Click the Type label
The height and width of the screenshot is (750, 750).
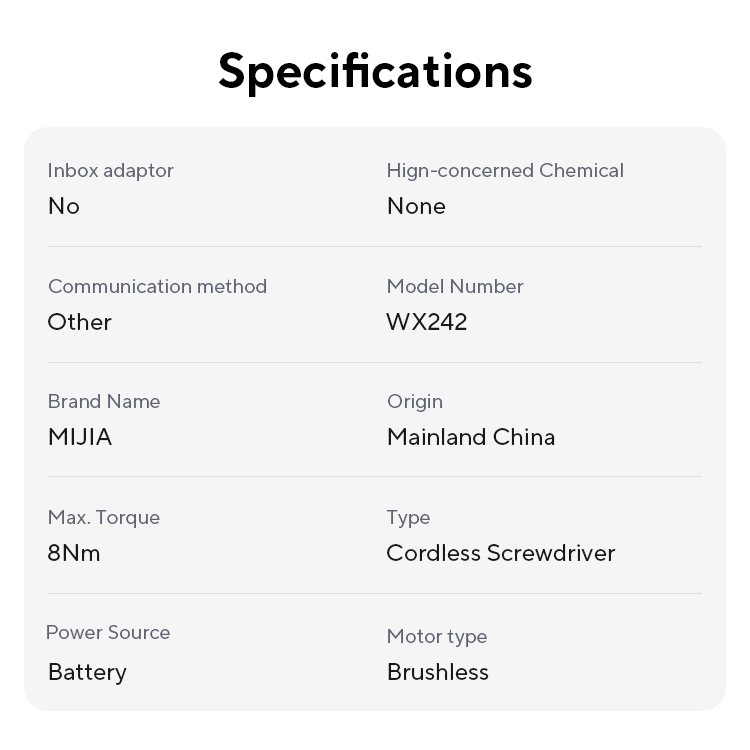[408, 517]
